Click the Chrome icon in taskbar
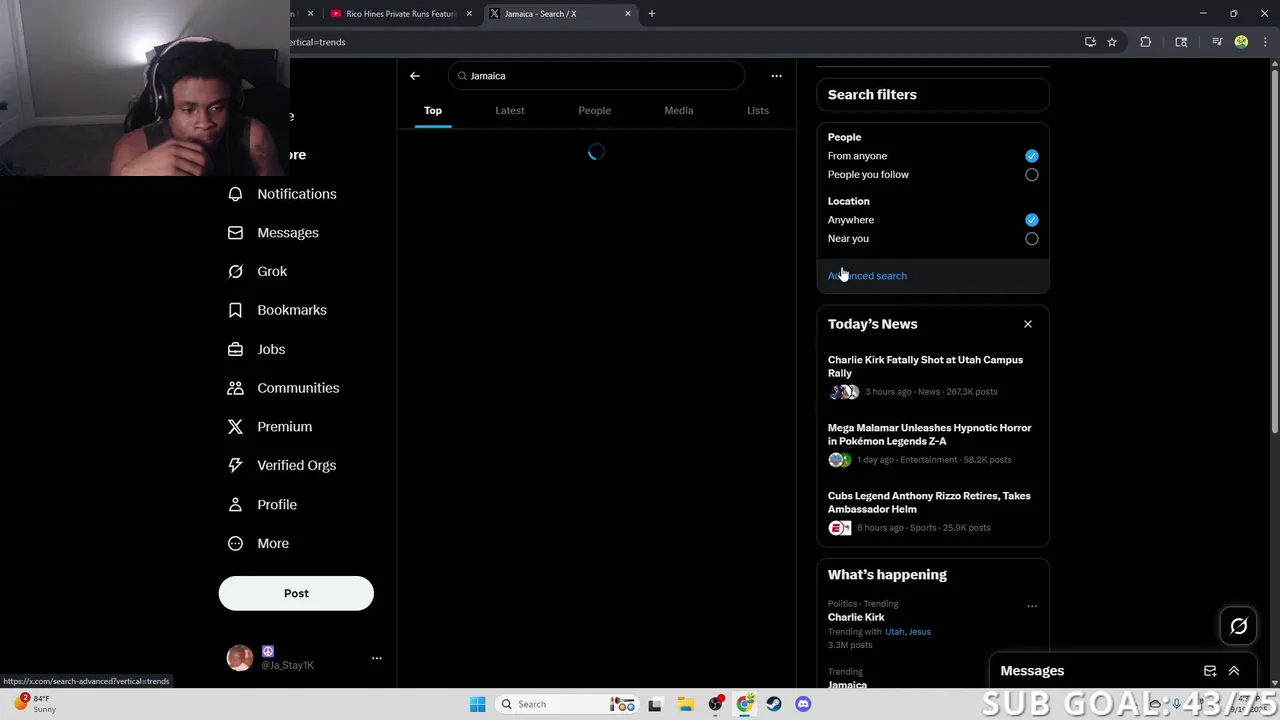The height and width of the screenshot is (720, 1280). (x=745, y=704)
